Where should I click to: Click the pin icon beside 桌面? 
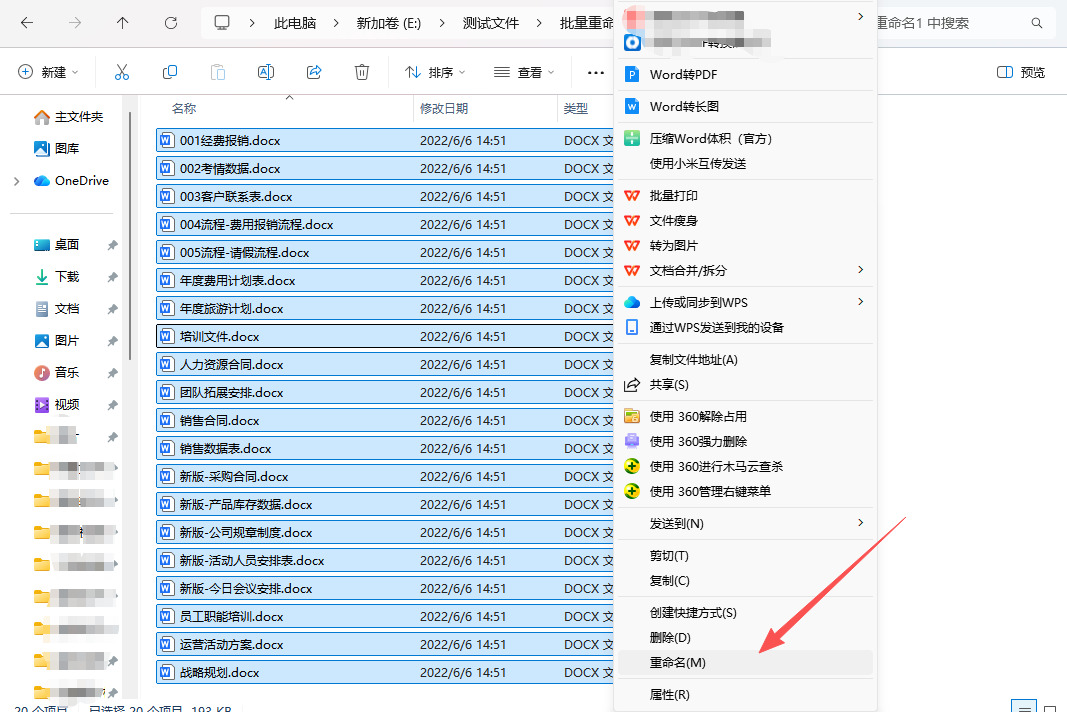click(113, 245)
